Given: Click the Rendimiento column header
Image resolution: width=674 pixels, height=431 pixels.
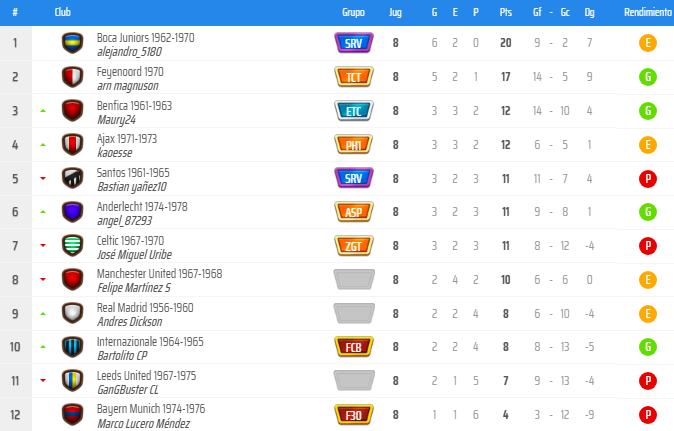Looking at the screenshot, I should pos(648,12).
